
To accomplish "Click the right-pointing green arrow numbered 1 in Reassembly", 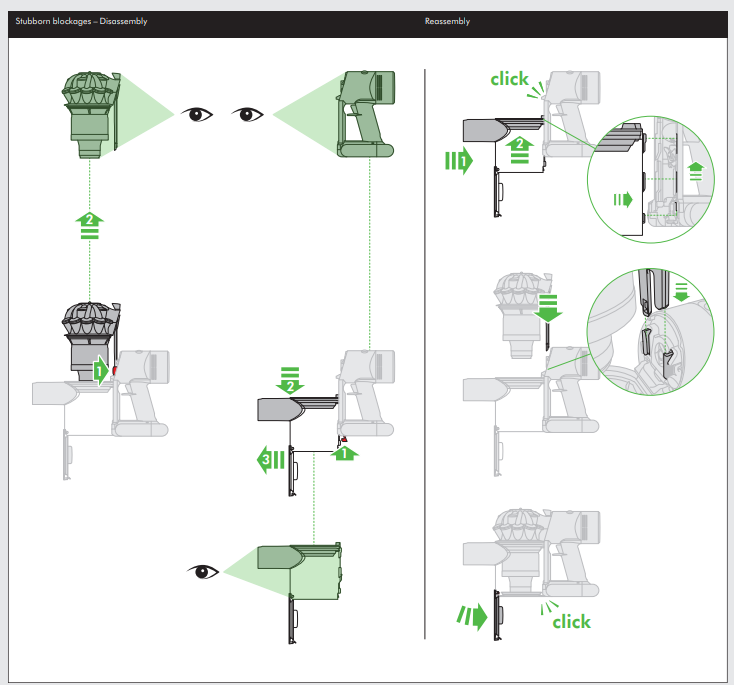I will (459, 161).
